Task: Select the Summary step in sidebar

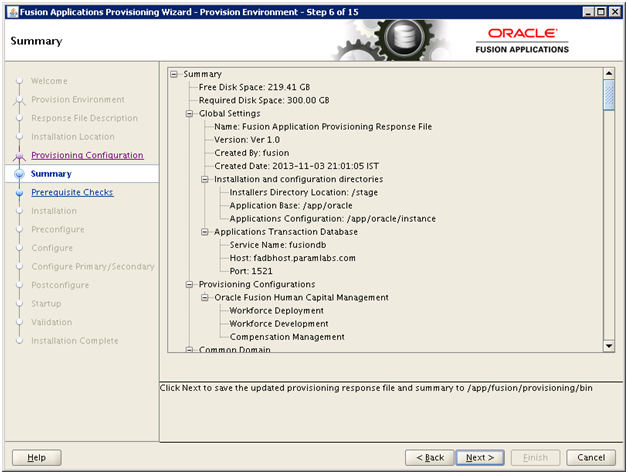Action: tap(51, 174)
